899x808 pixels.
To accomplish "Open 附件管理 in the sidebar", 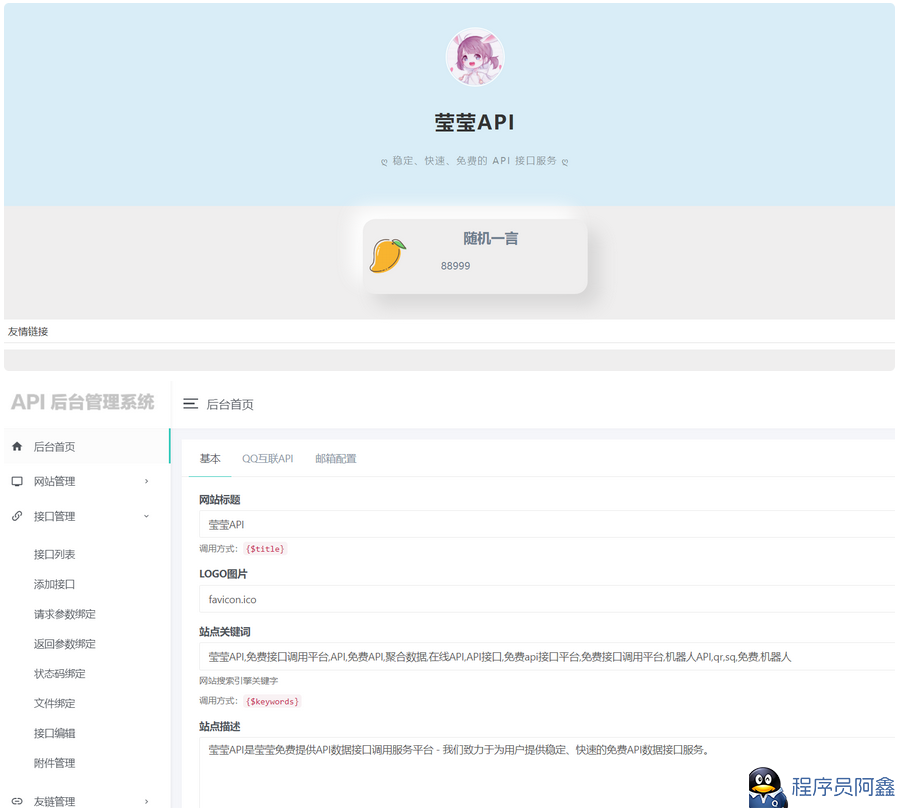I will pyautogui.click(x=54, y=763).
